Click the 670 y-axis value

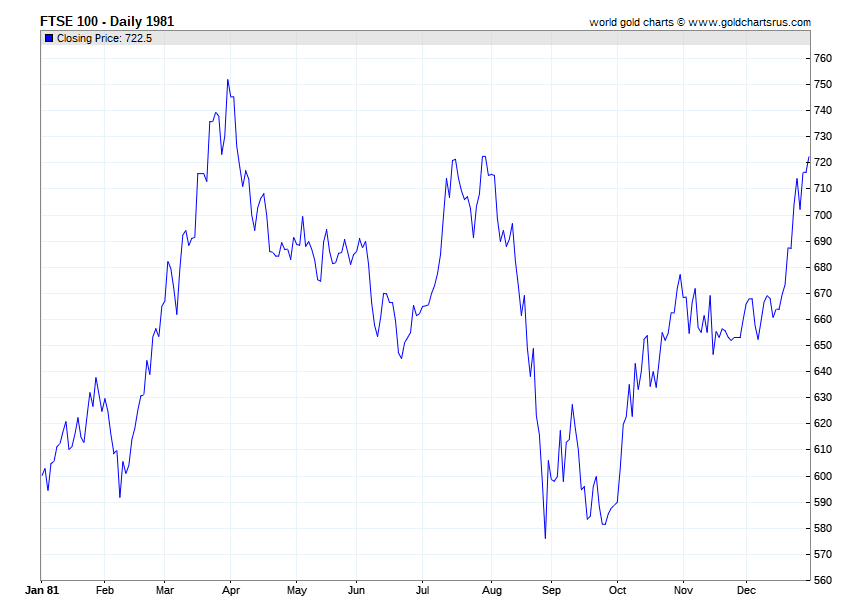click(x=823, y=293)
